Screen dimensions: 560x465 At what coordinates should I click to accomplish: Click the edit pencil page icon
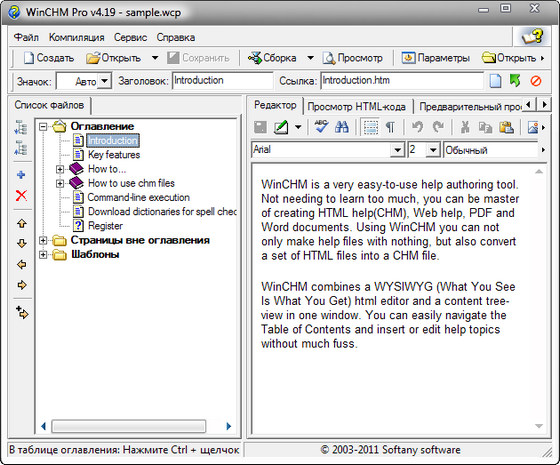pyautogui.click(x=281, y=127)
